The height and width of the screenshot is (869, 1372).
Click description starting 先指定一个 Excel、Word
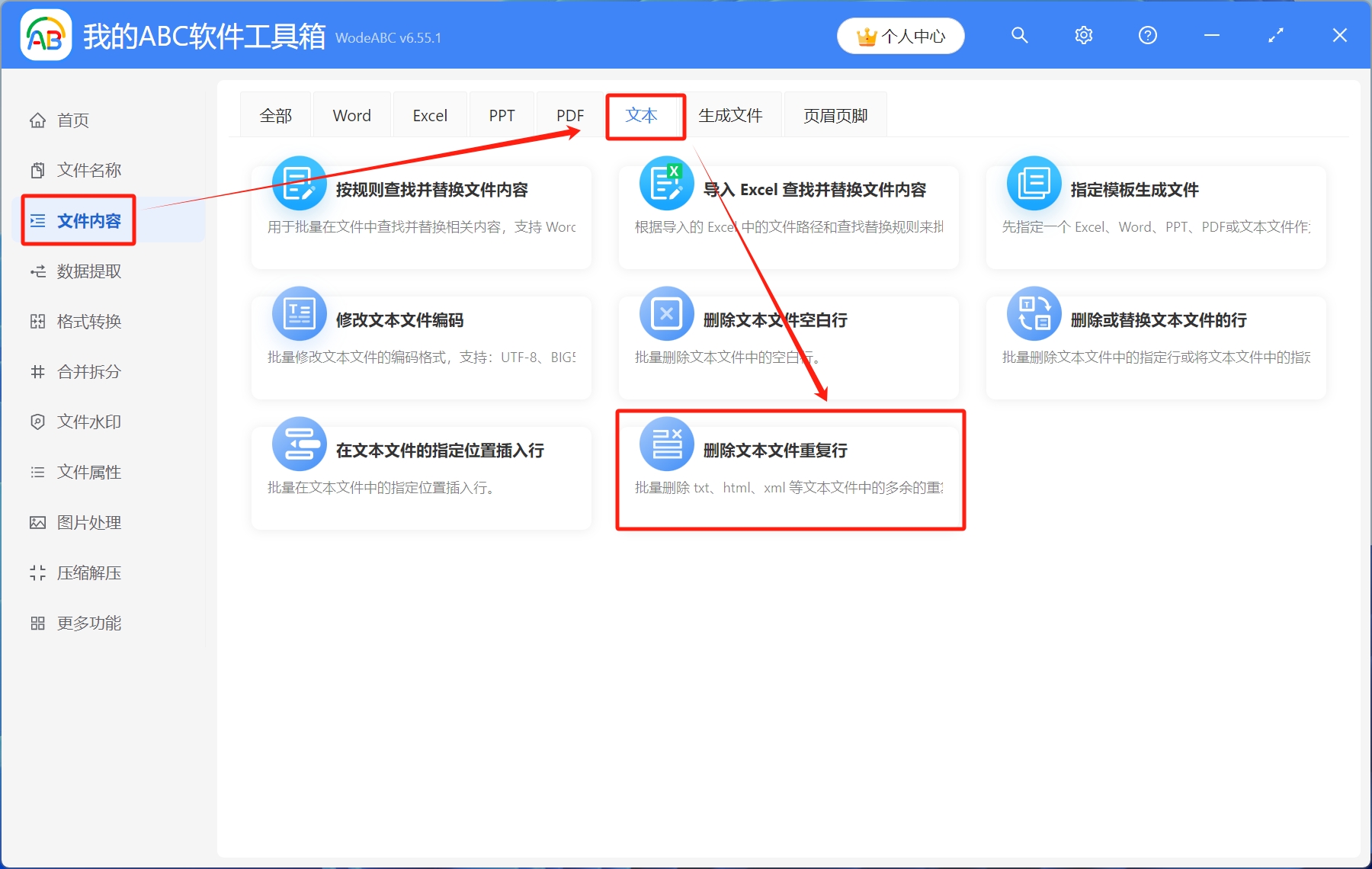coord(1156,227)
